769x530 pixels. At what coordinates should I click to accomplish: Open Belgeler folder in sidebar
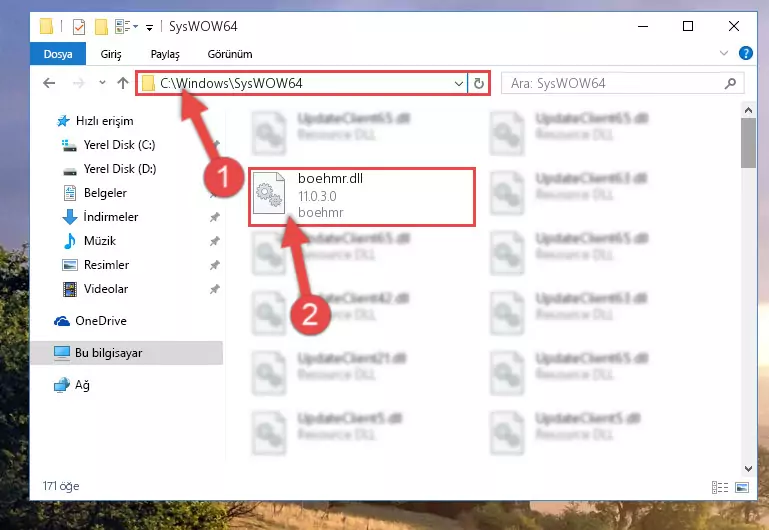pos(105,193)
